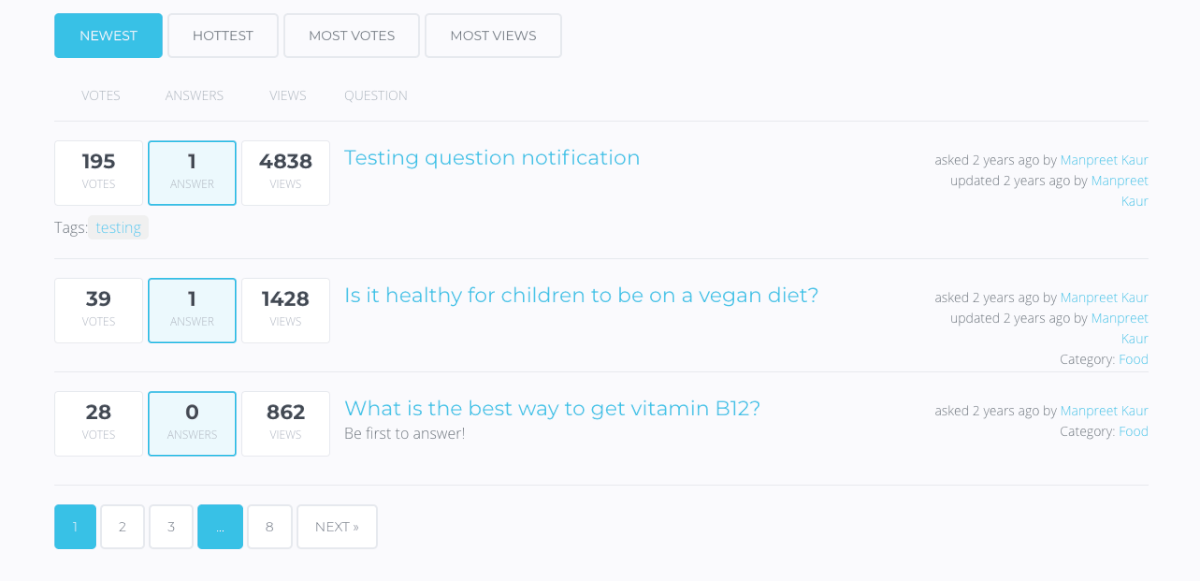Go to page 2 of questions
This screenshot has height=581, width=1200.
click(x=122, y=526)
